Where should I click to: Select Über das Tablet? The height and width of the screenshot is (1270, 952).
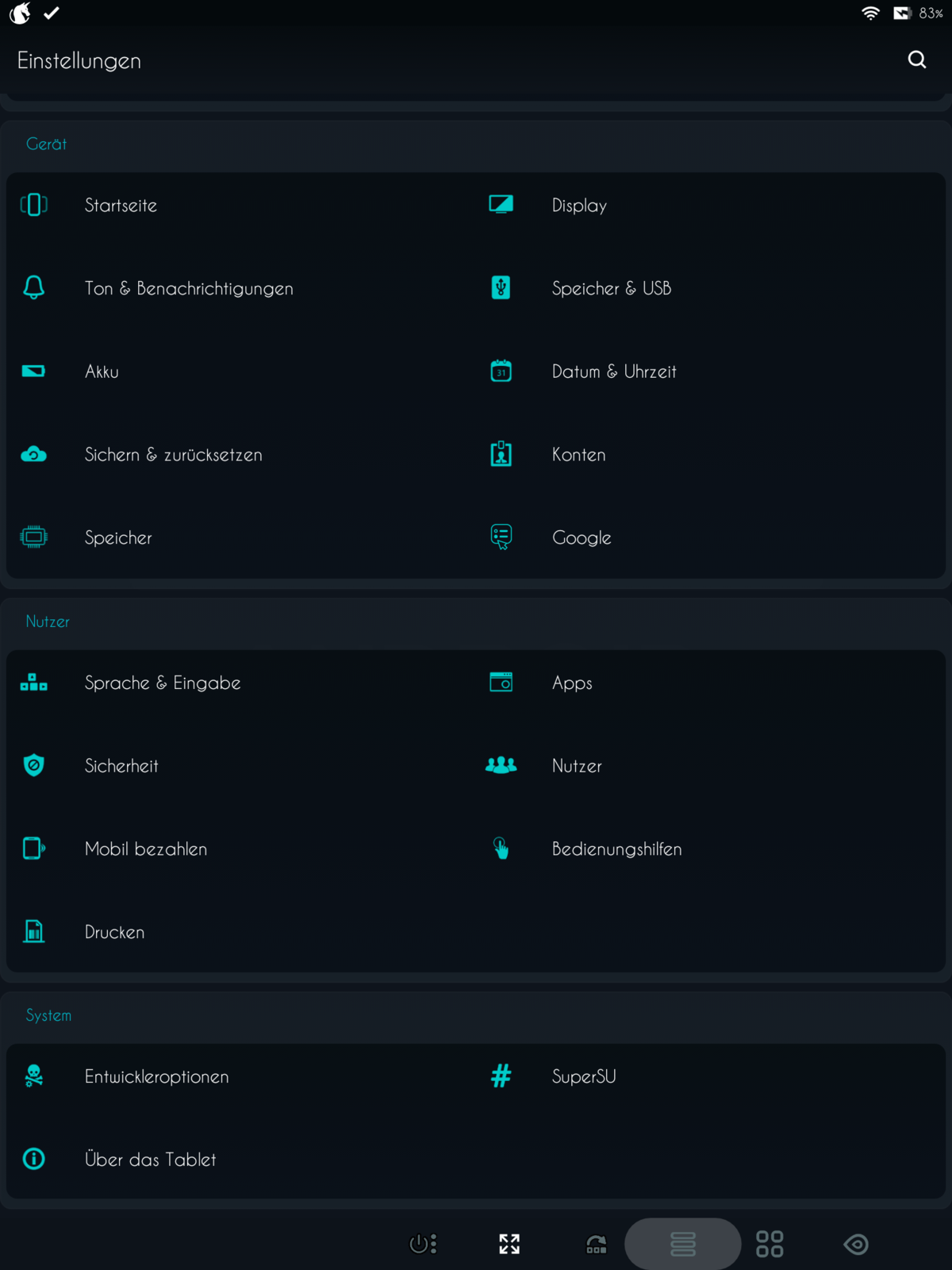[150, 1160]
